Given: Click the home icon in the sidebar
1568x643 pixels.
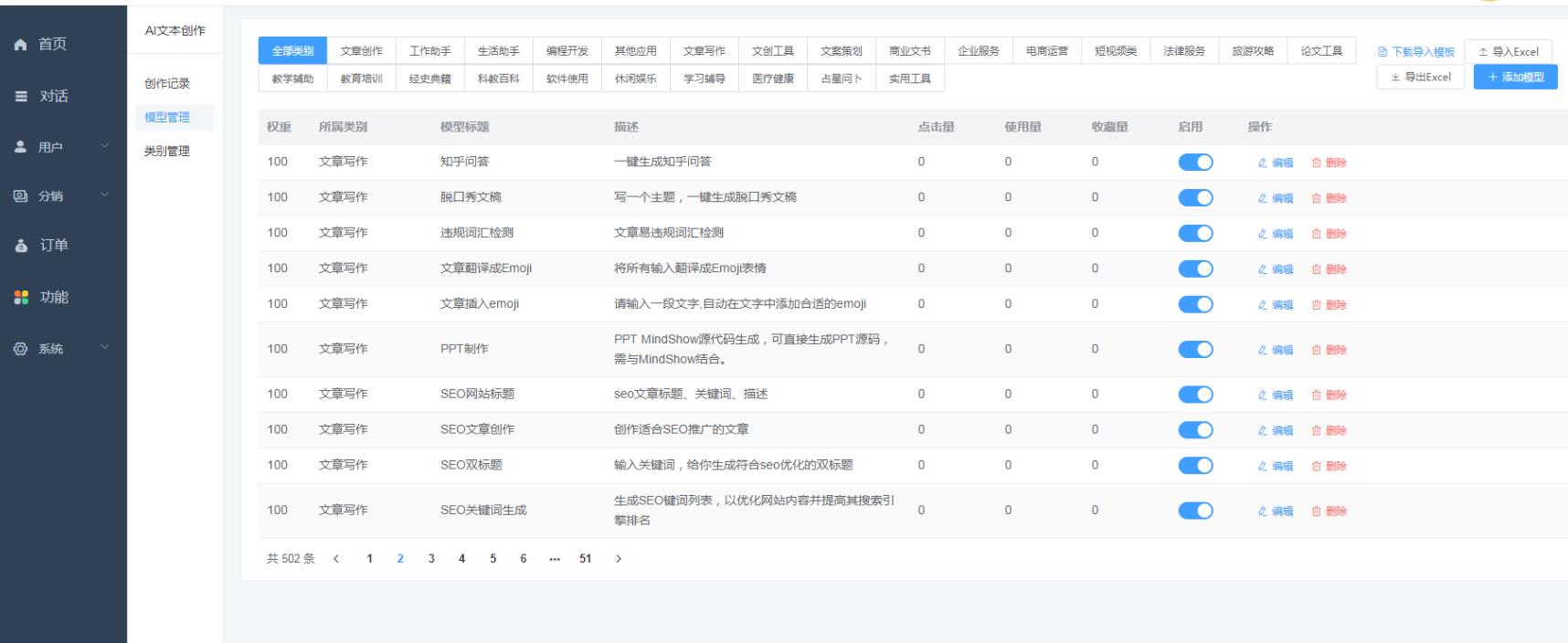Looking at the screenshot, I should tap(20, 45).
